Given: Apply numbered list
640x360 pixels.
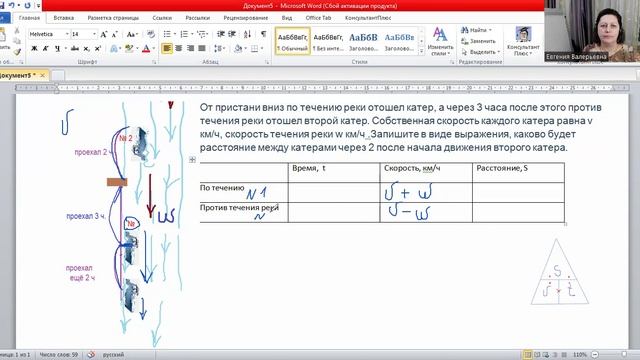Looking at the screenshot, I should point(184,34).
